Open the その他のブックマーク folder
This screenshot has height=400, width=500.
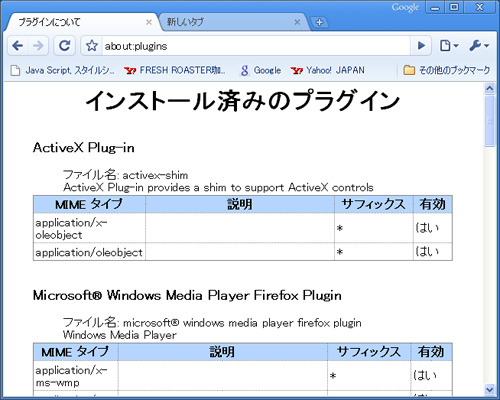[x=447, y=70]
